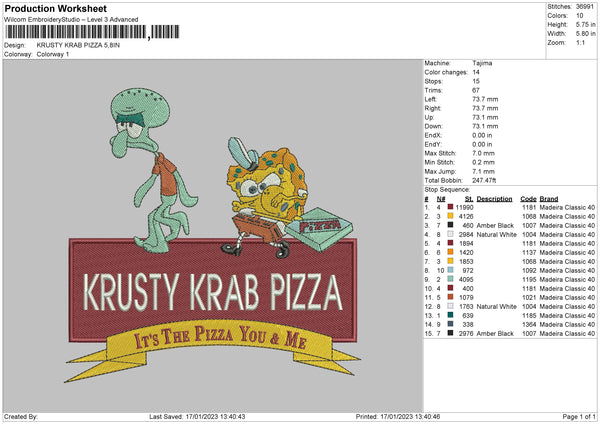Image resolution: width=600 pixels, height=424 pixels.
Task: Select the Height value "5.75 in"
Action: tap(585, 24)
